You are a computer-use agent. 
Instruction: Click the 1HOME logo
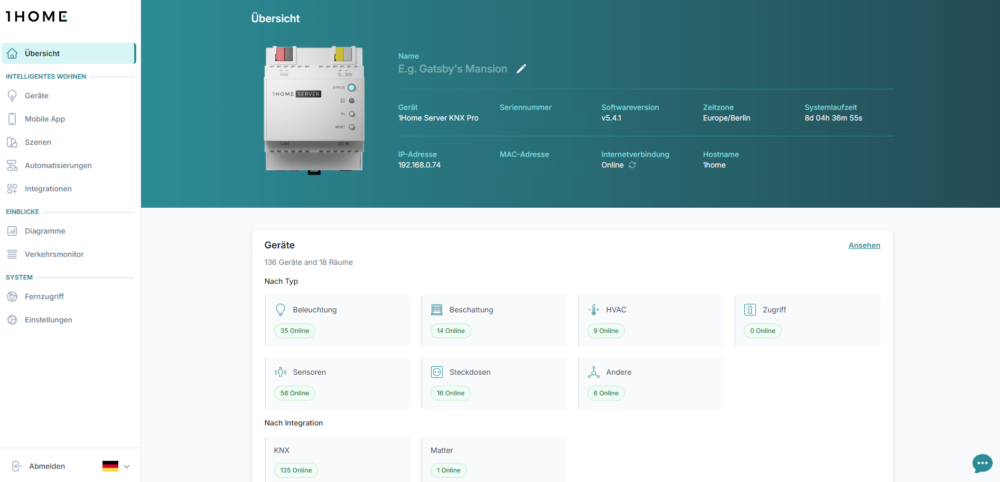coord(36,17)
